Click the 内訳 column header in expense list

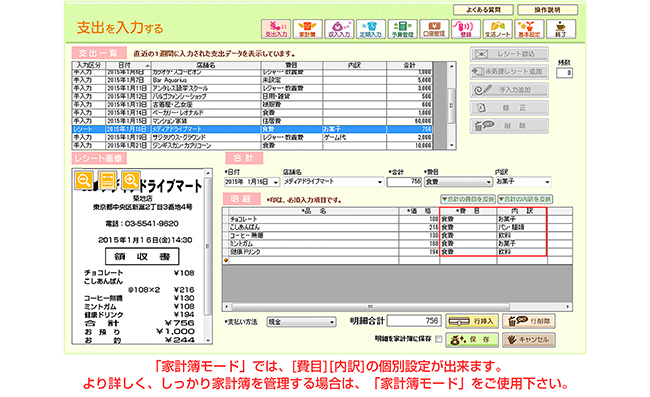click(x=354, y=65)
